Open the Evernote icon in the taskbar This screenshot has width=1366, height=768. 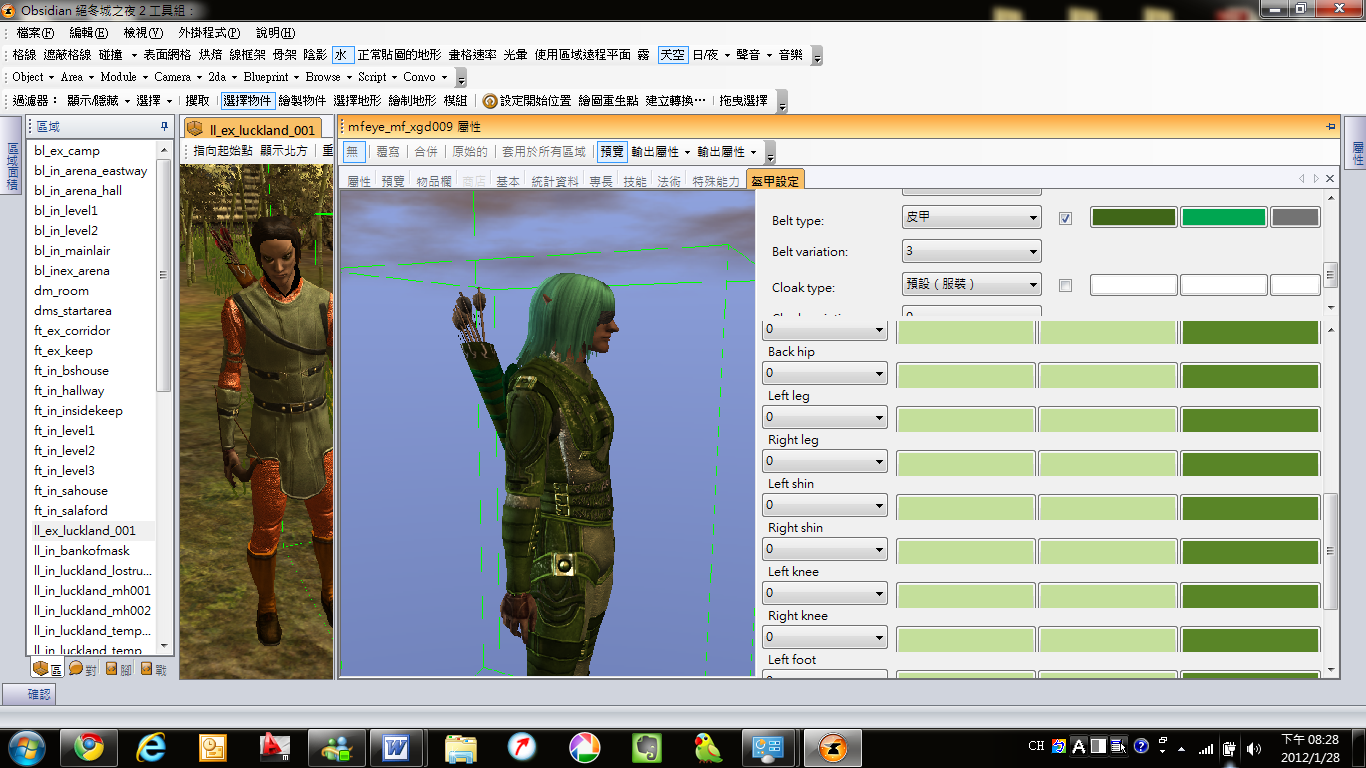tap(646, 747)
